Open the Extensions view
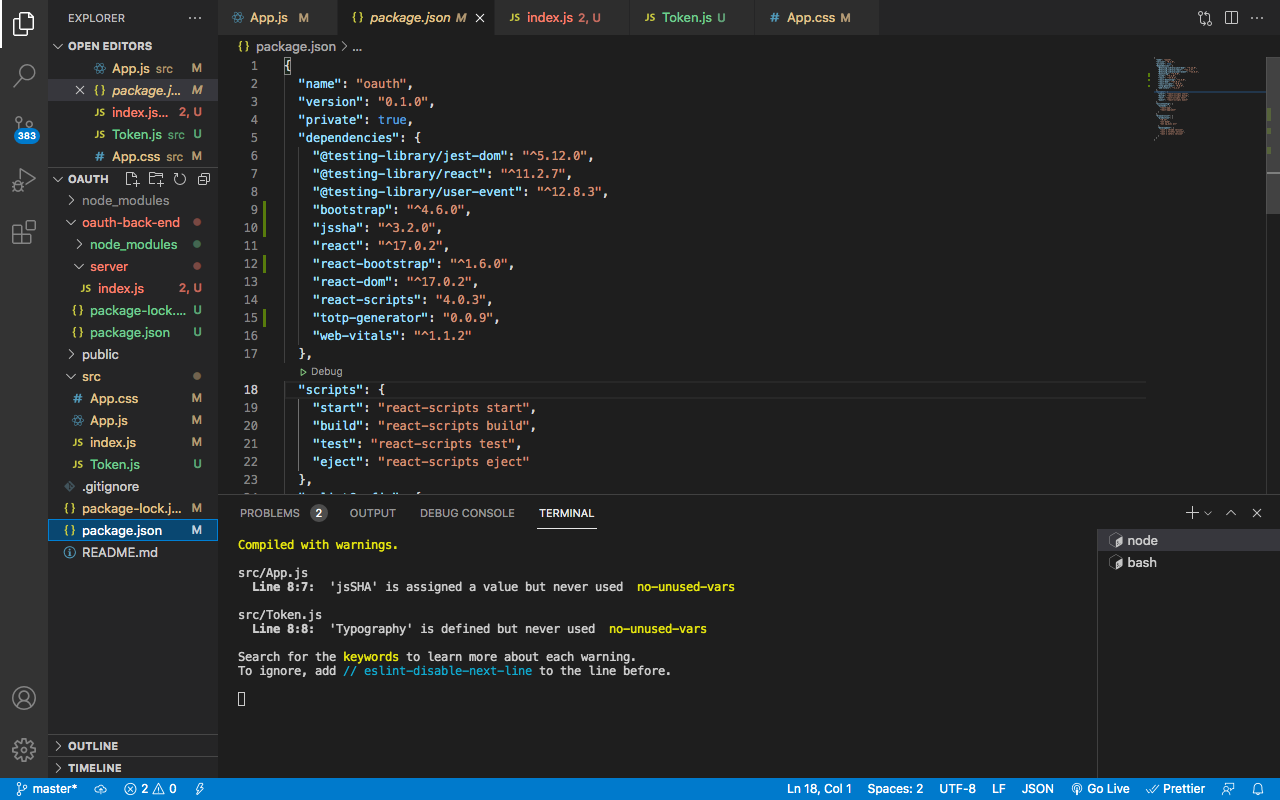The height and width of the screenshot is (800, 1280). (x=24, y=234)
